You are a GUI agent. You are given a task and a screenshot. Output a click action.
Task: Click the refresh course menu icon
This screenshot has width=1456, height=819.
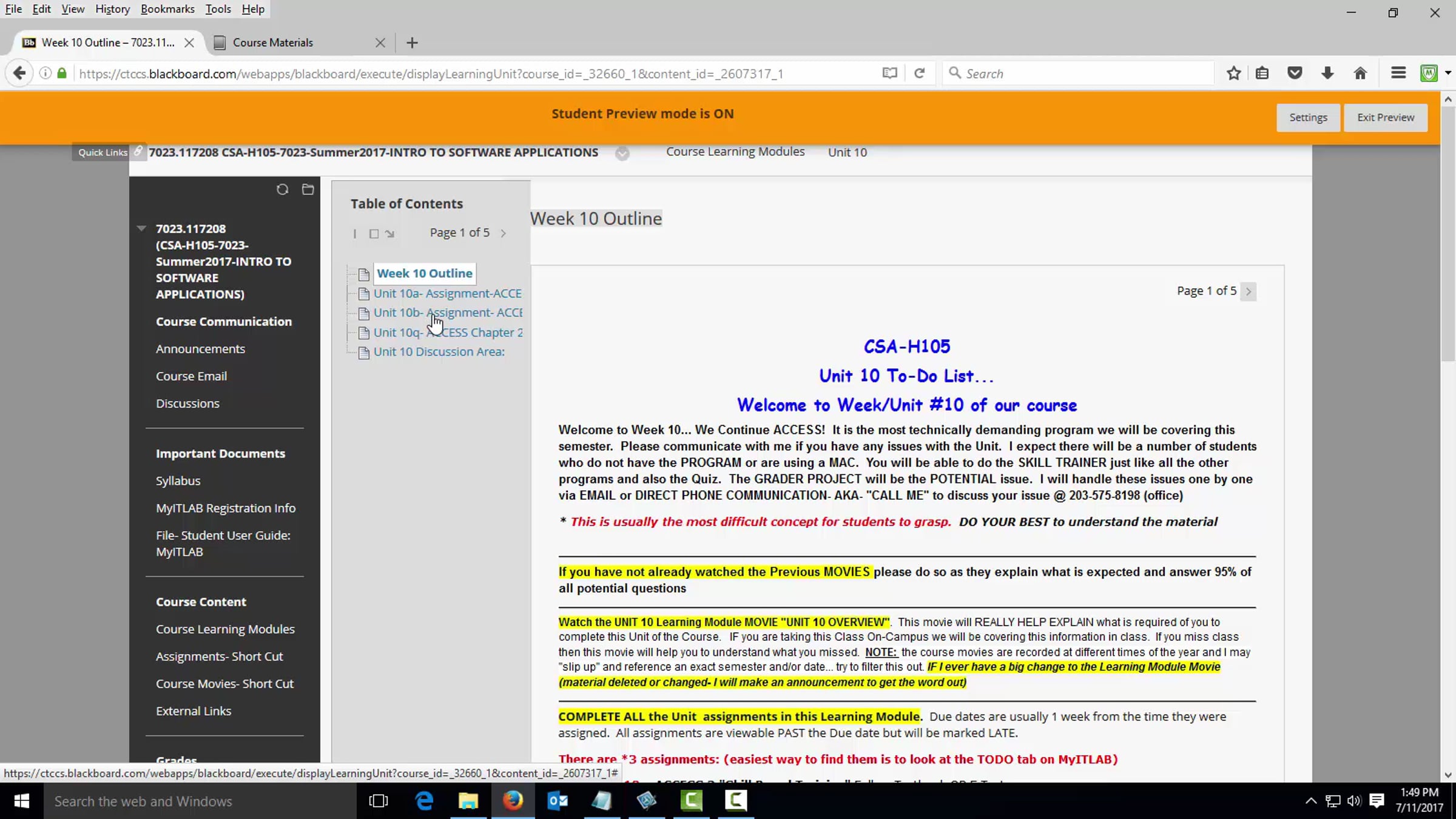(282, 189)
